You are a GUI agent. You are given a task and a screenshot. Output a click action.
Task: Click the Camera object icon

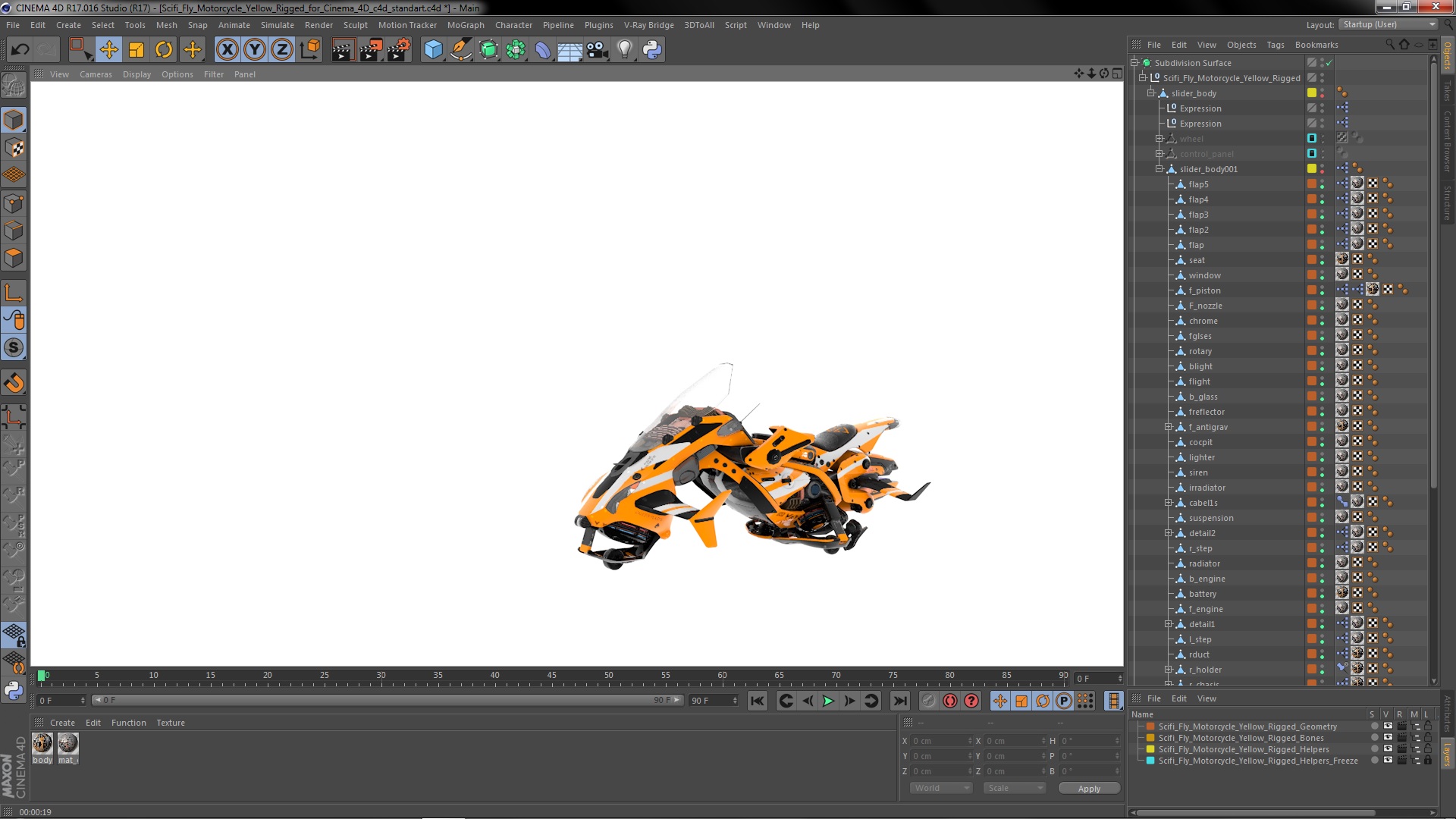coord(598,50)
